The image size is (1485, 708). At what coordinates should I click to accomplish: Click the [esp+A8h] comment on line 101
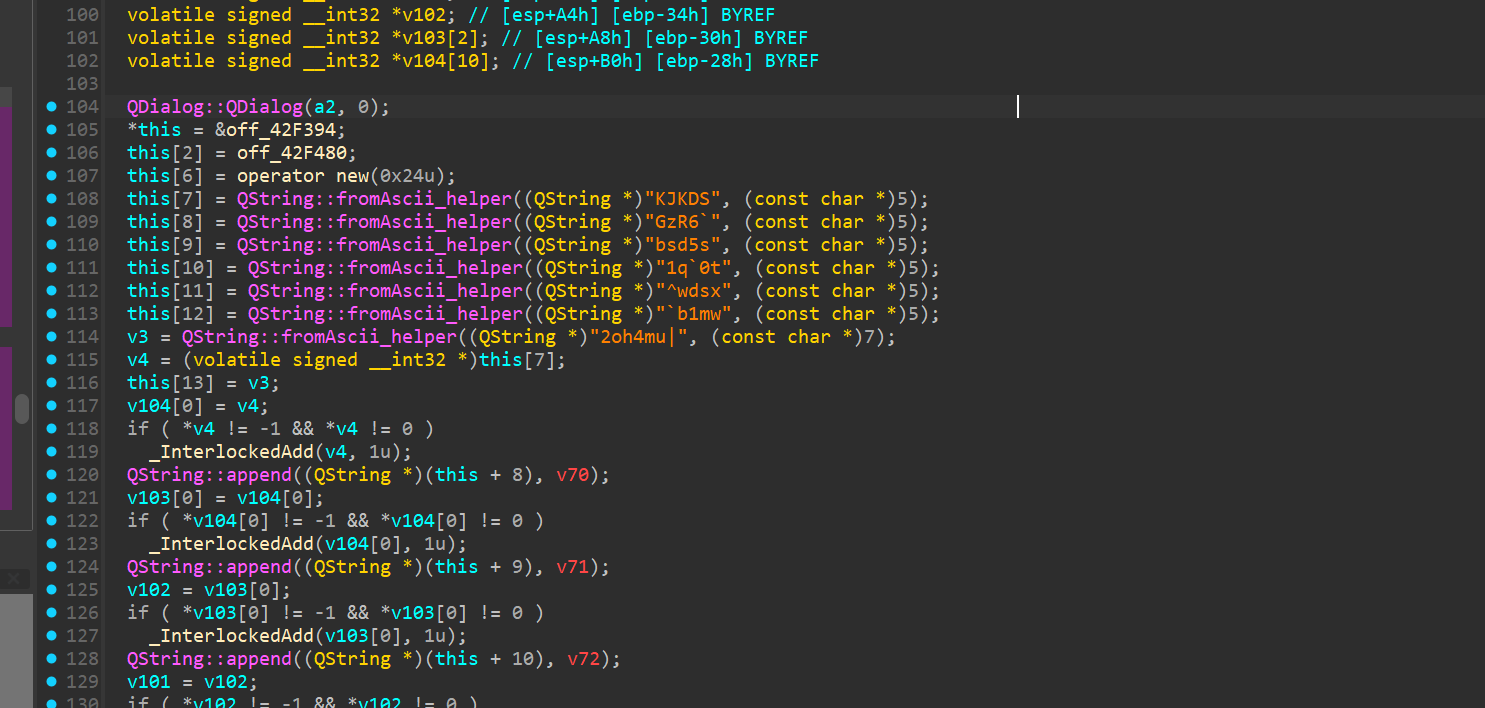(584, 38)
